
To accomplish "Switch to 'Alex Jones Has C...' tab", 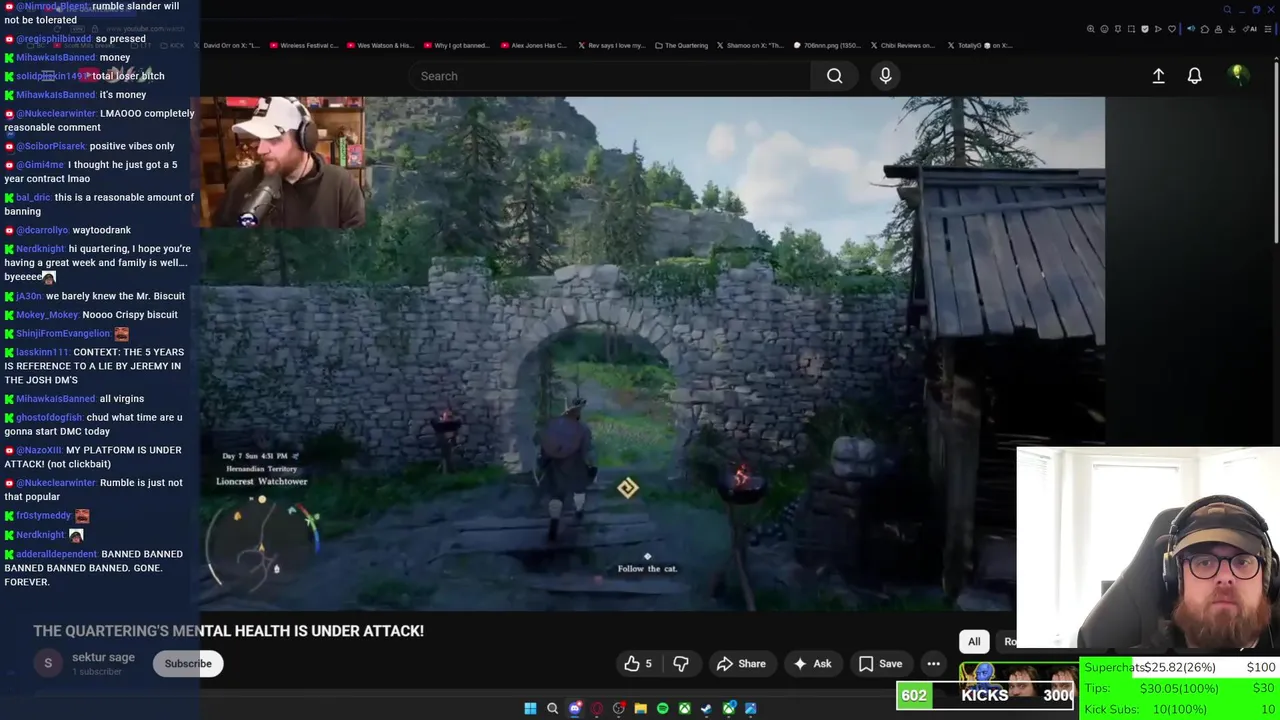I will pyautogui.click(x=534, y=45).
